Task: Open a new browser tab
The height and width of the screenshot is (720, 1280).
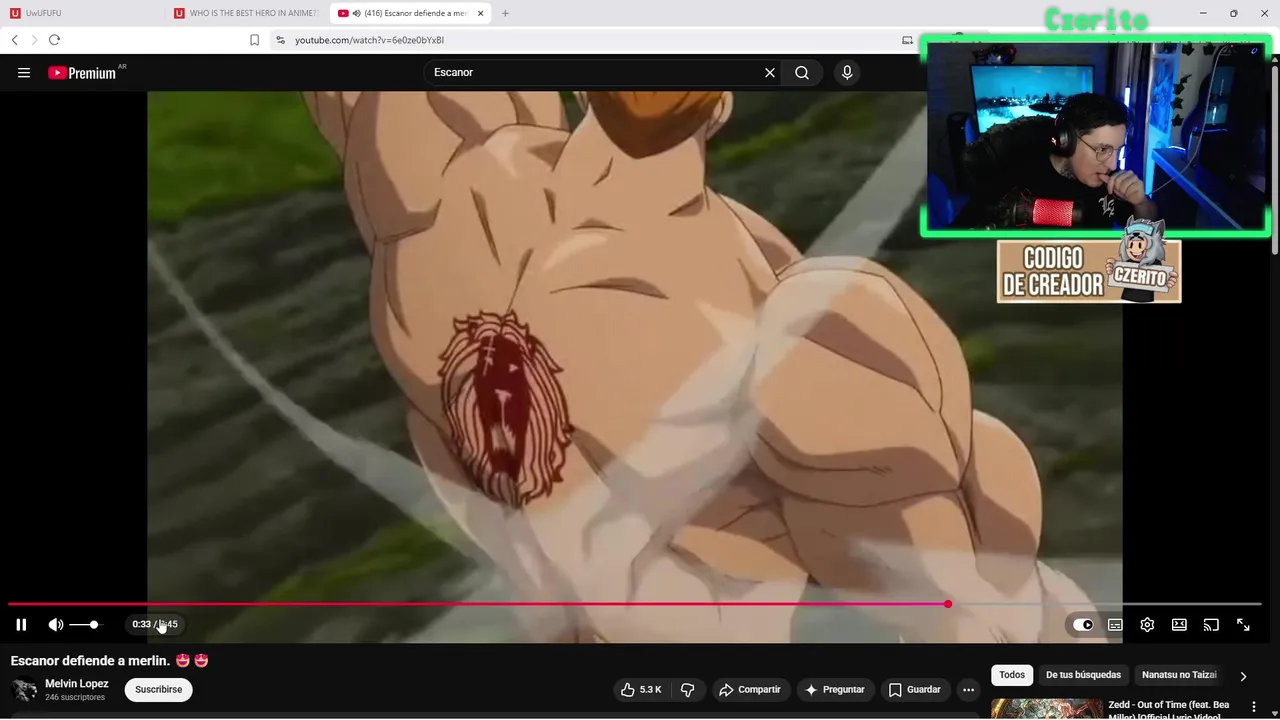Action: click(505, 13)
